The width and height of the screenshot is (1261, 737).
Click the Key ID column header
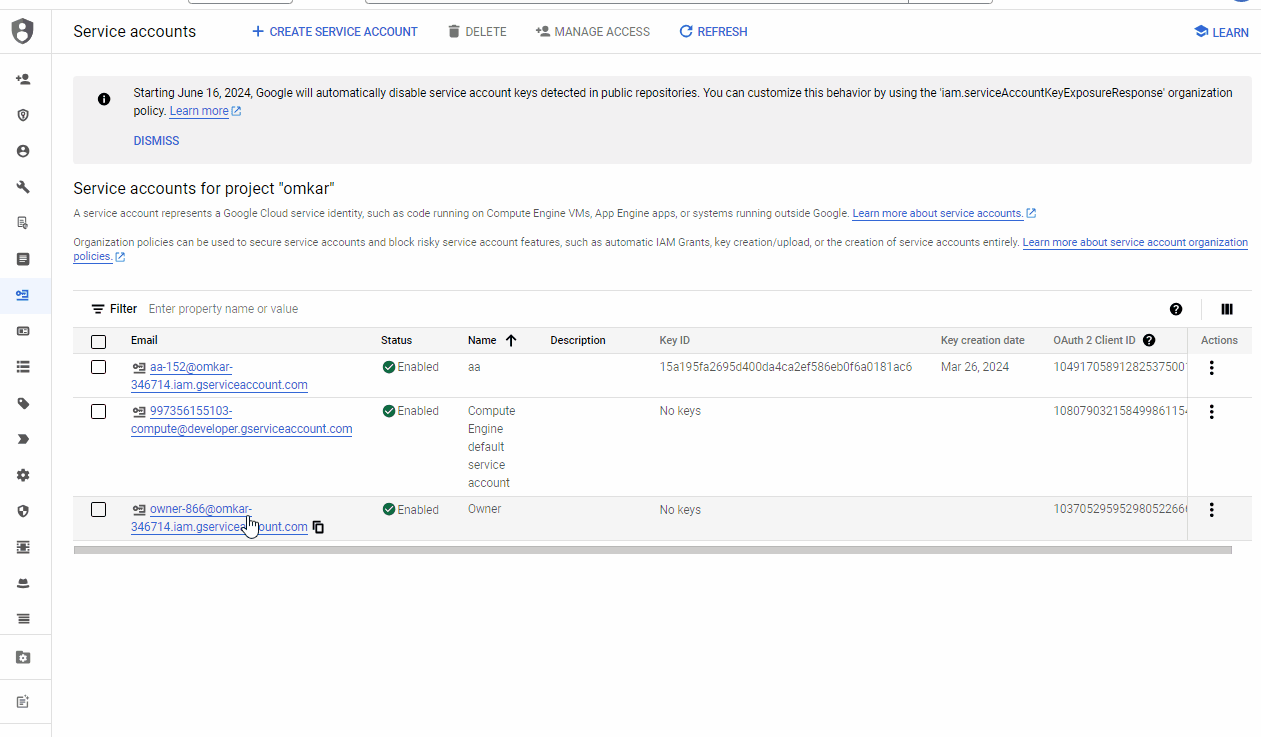675,340
